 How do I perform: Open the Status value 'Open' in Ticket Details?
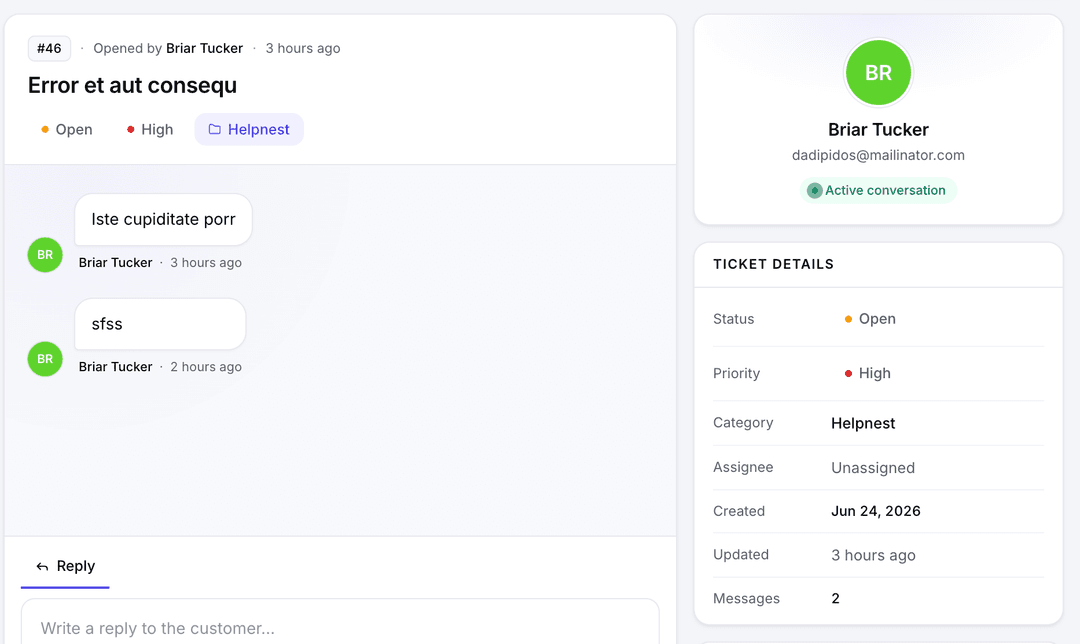click(871, 319)
